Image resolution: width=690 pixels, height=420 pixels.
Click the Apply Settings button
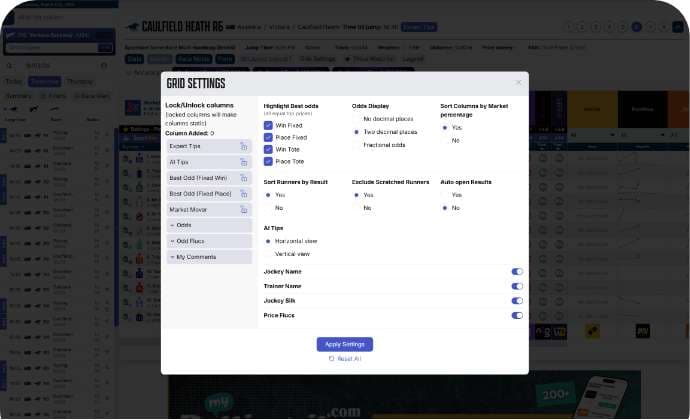[x=345, y=344]
